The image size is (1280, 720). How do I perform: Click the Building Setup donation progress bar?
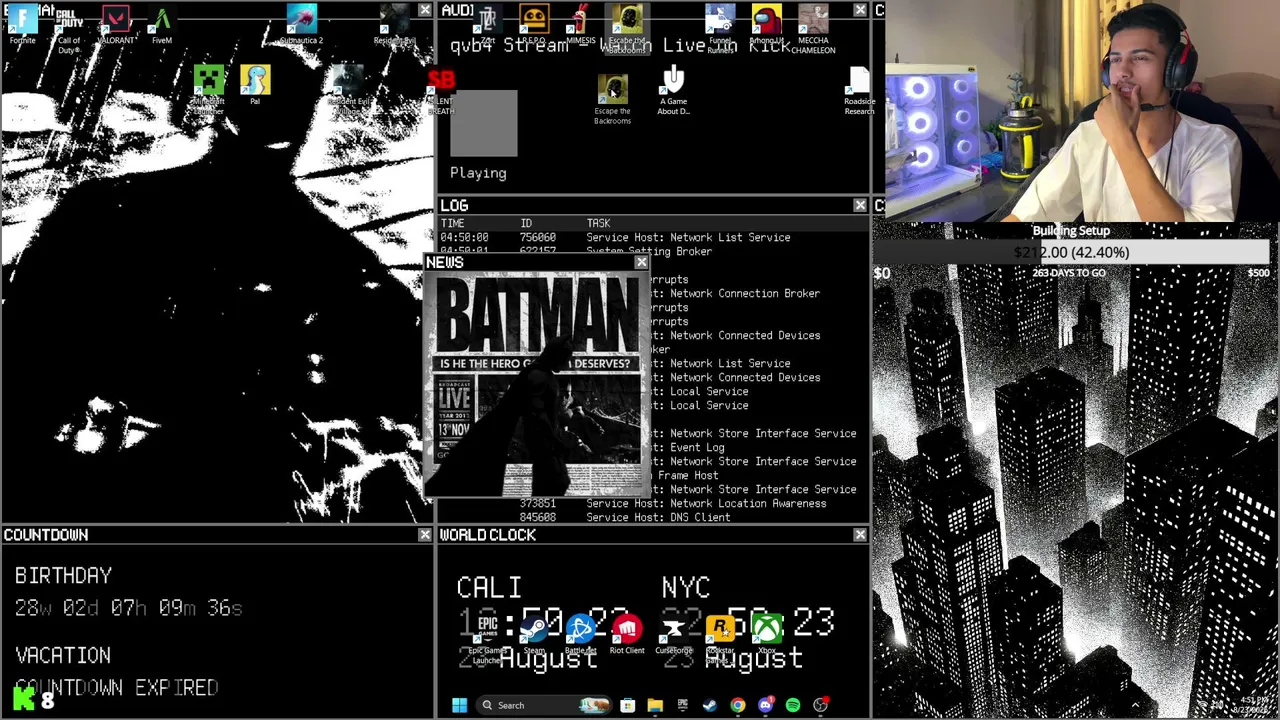coord(1071,252)
